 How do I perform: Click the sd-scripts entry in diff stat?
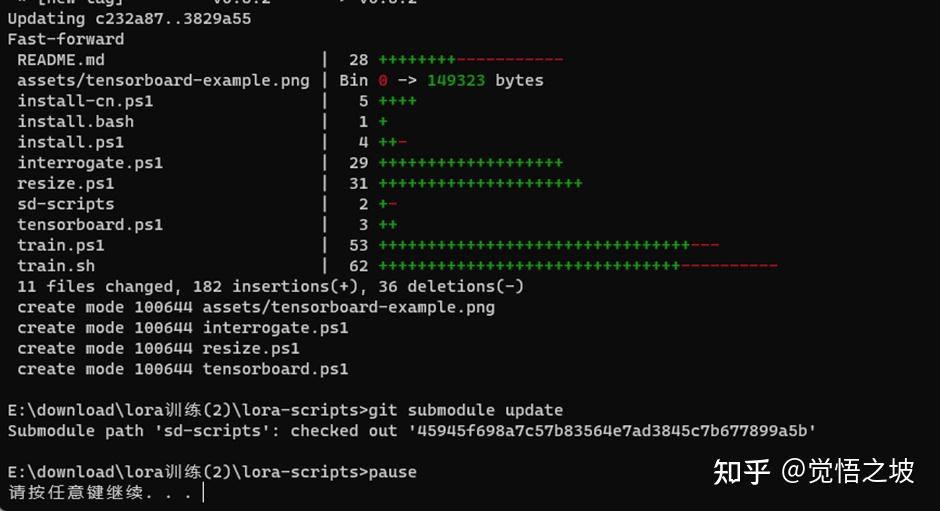point(65,204)
